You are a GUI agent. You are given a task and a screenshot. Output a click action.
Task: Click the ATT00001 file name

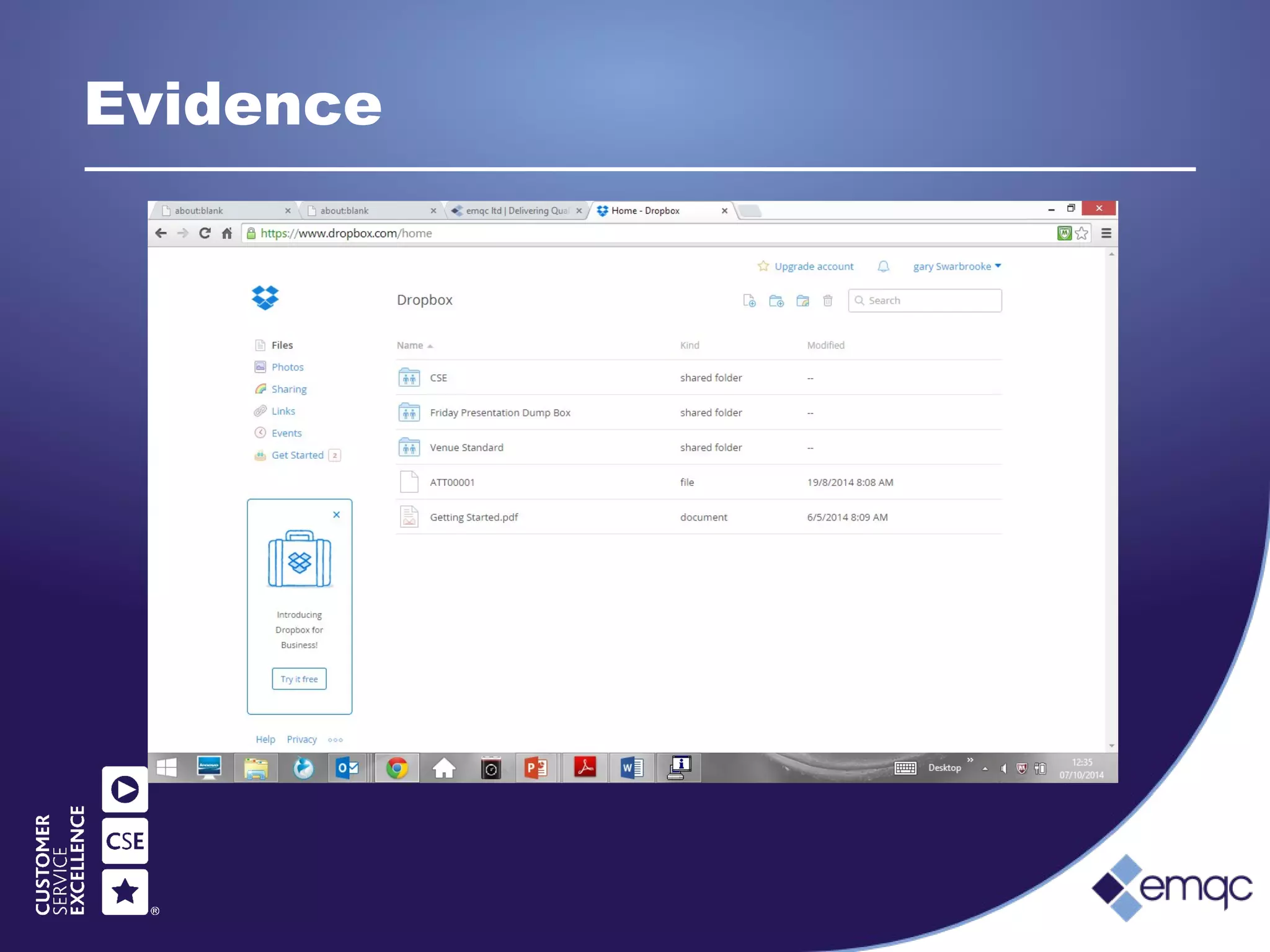tap(452, 482)
